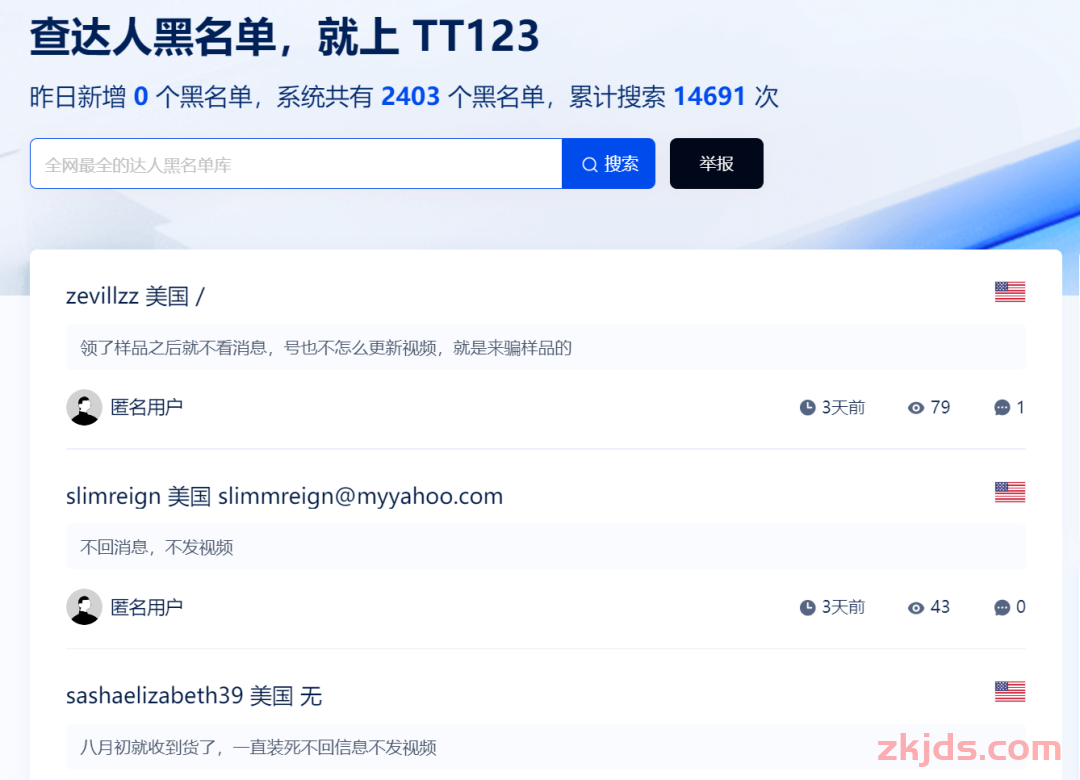Click the US flag on sashaelizabeth39 entry

click(x=1010, y=692)
